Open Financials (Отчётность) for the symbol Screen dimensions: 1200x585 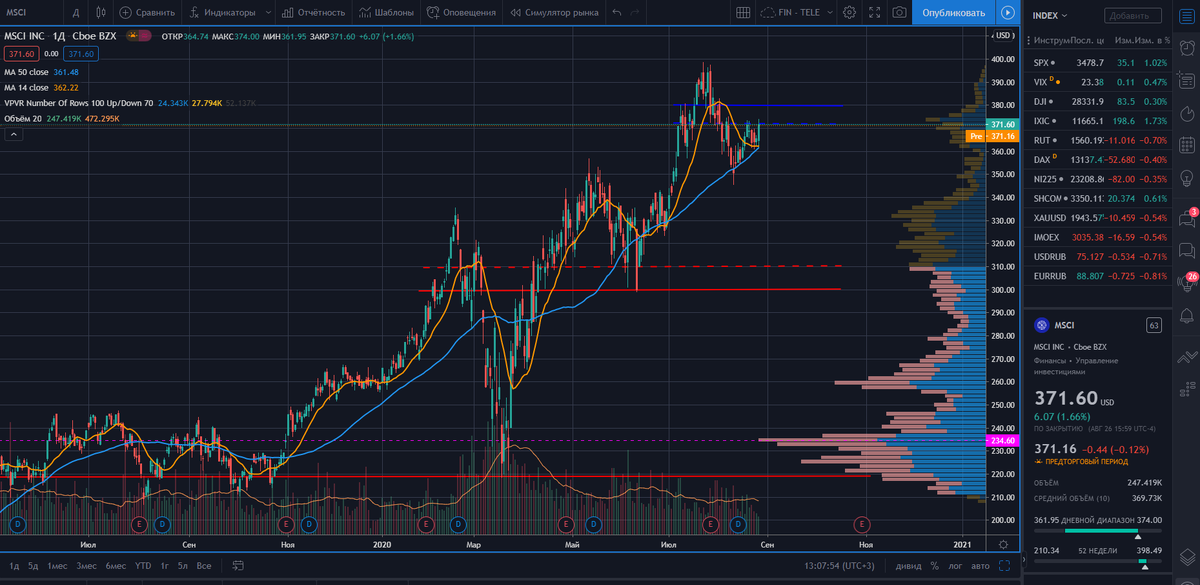[x=313, y=13]
